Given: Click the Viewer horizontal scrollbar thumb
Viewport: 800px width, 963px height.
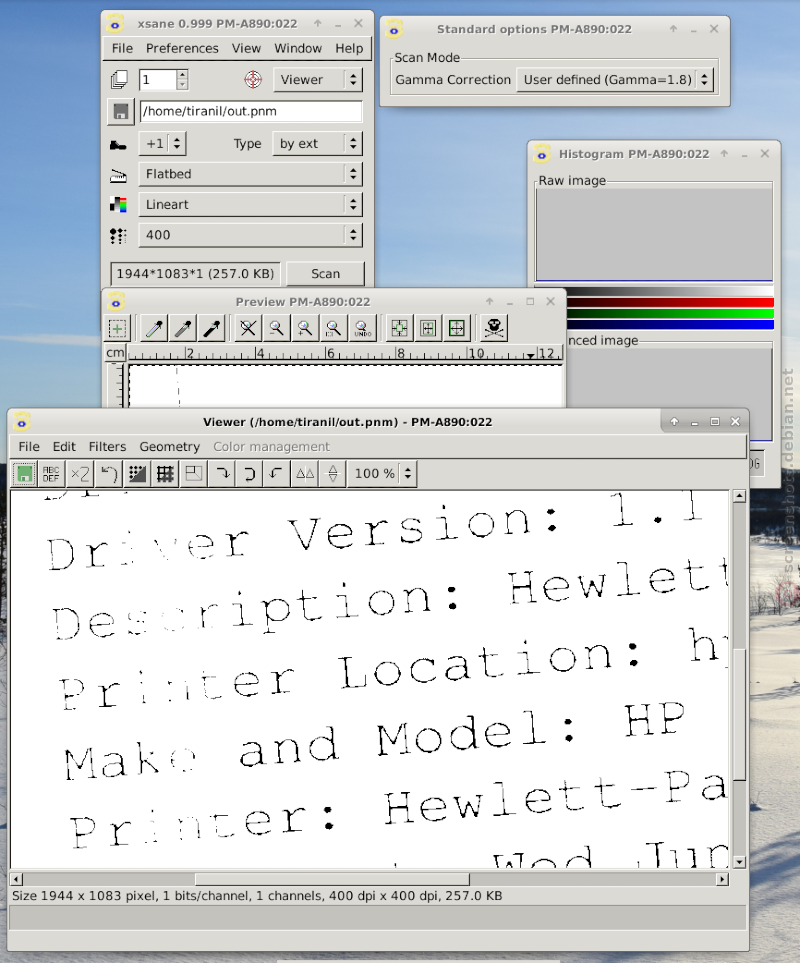Looking at the screenshot, I should pos(332,879).
